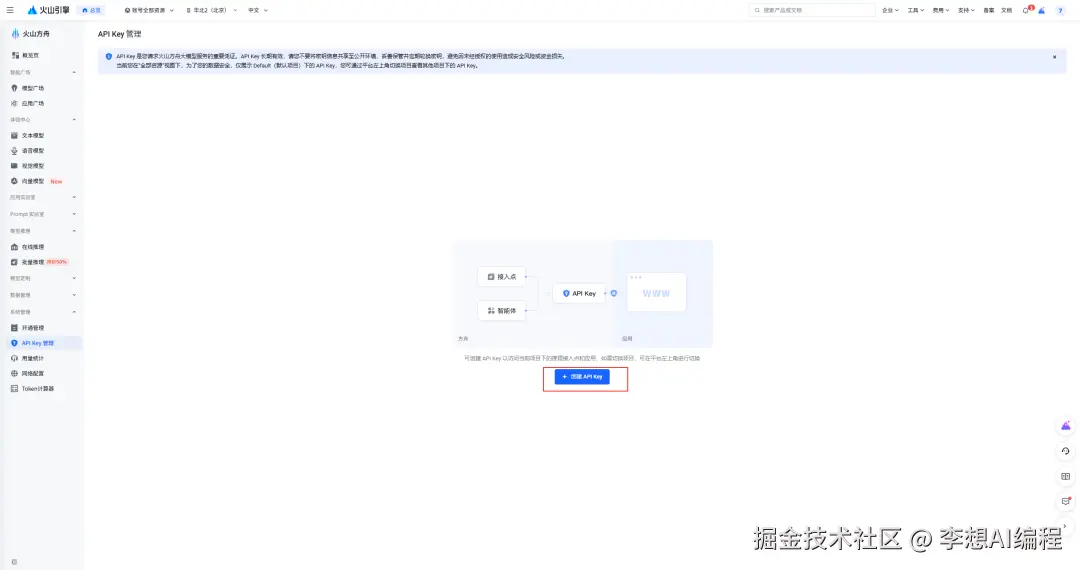Open 批量推理 in the sidebar
The height and width of the screenshot is (570, 1080).
[39, 262]
